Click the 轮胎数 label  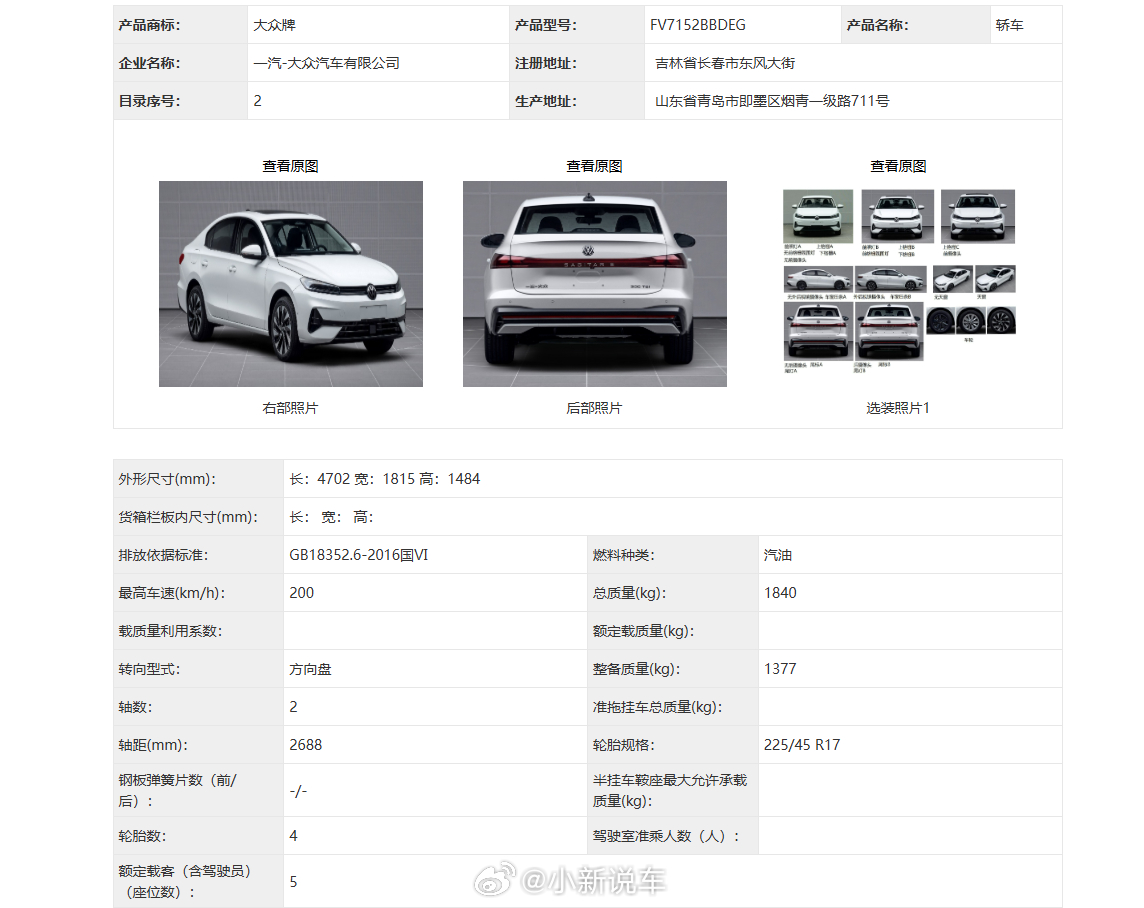[x=142, y=835]
